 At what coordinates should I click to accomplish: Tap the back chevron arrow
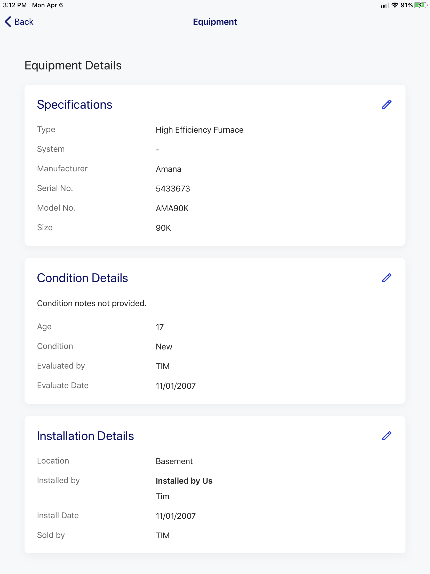pyautogui.click(x=8, y=22)
